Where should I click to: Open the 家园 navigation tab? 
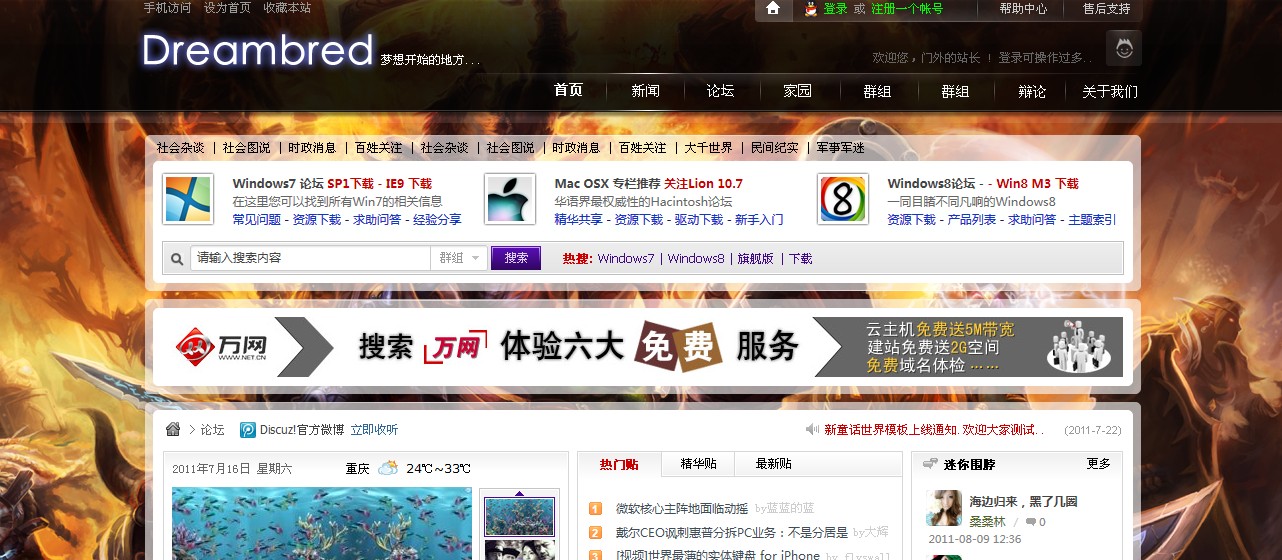click(x=797, y=91)
